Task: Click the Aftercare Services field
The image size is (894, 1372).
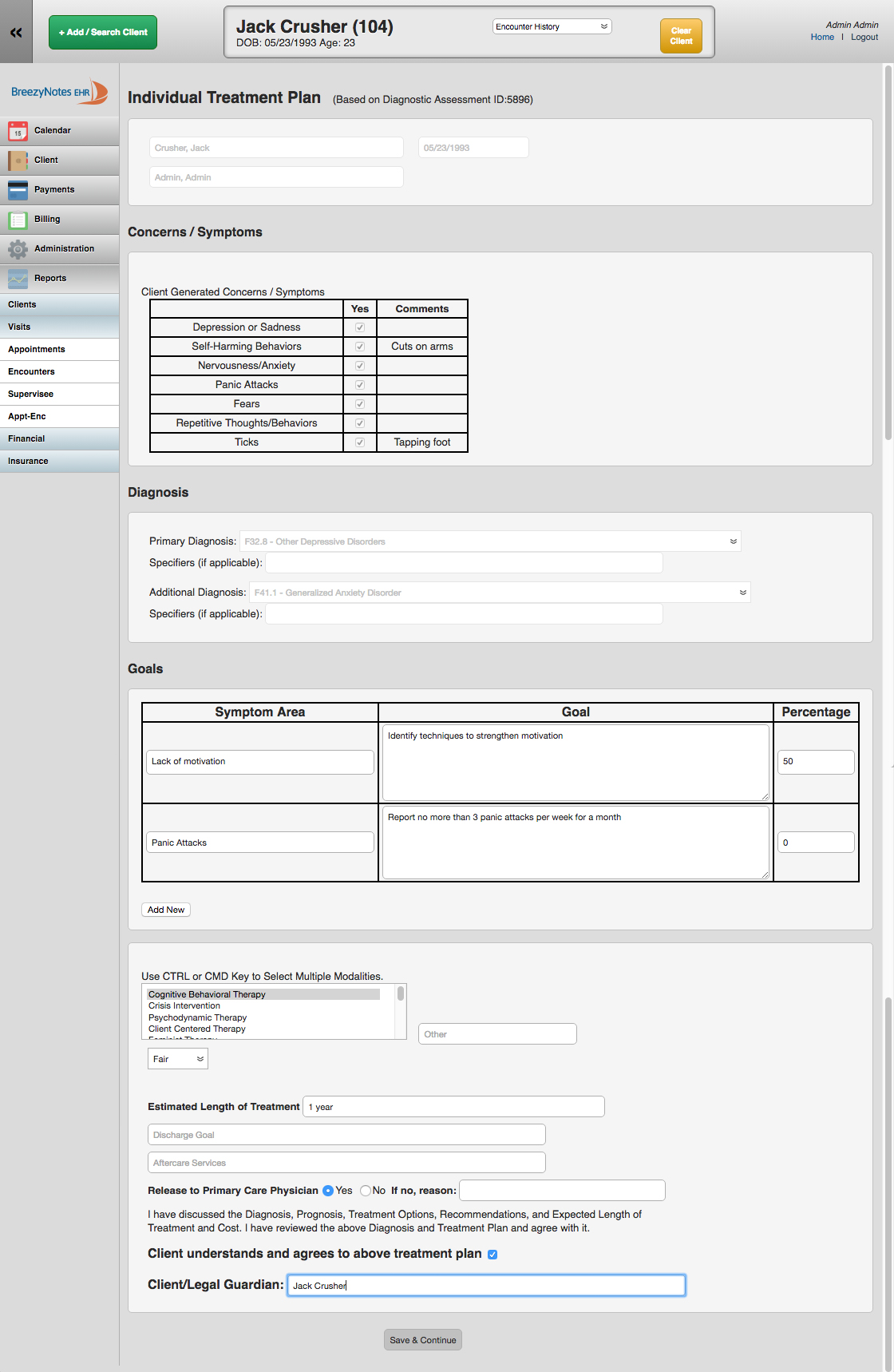Action: coord(346,1163)
